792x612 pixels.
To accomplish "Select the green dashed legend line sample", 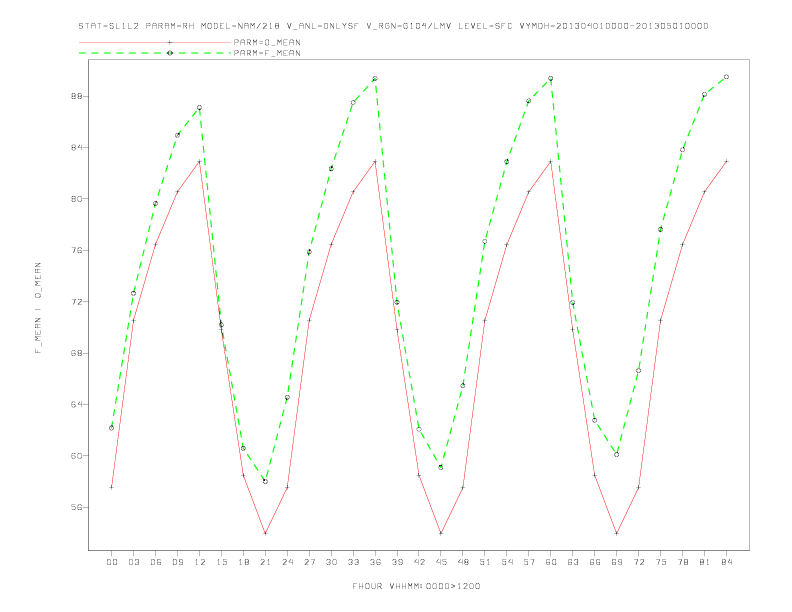I will pyautogui.click(x=155, y=53).
